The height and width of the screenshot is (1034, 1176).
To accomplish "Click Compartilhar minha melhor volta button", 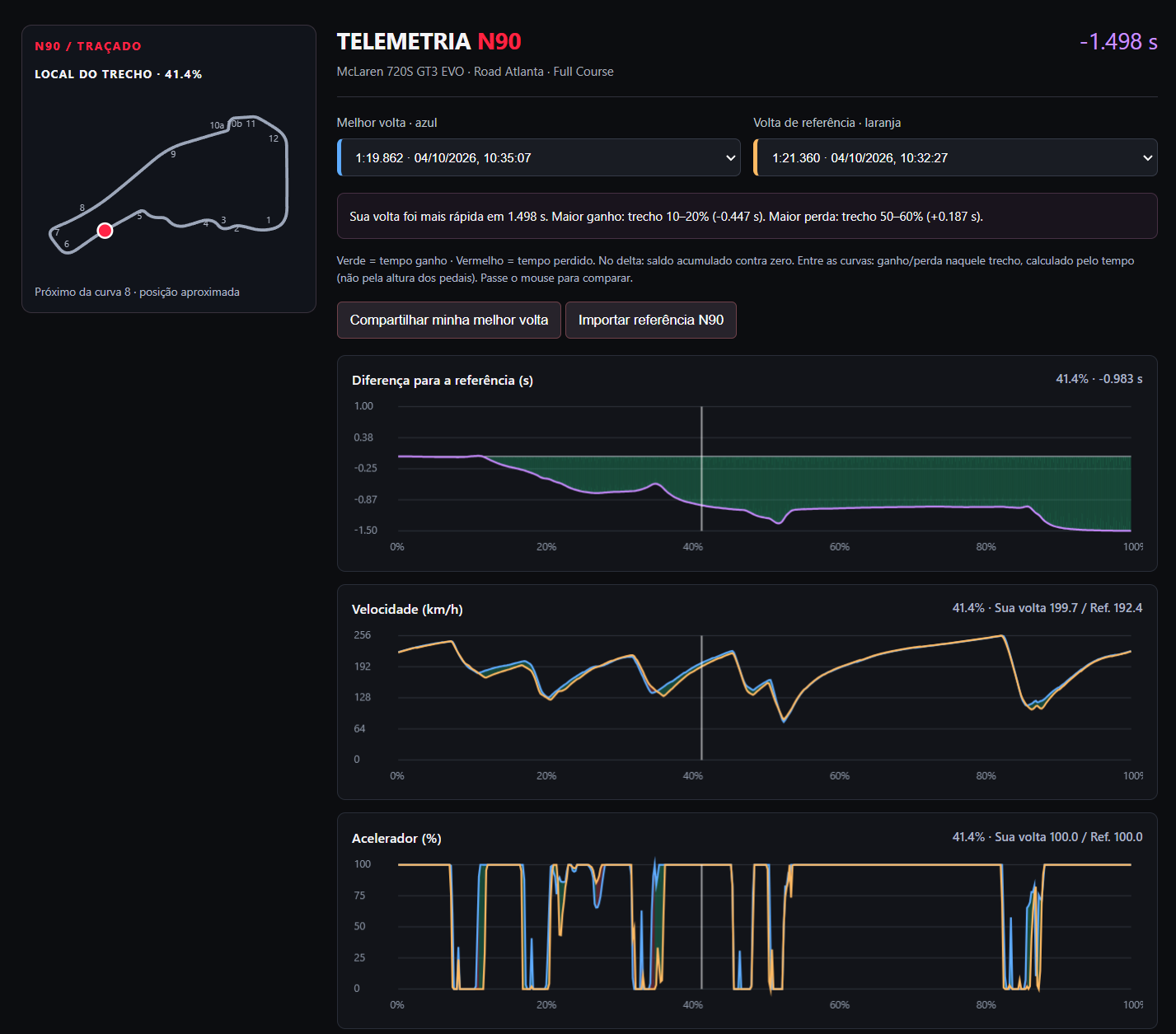I will 449,320.
